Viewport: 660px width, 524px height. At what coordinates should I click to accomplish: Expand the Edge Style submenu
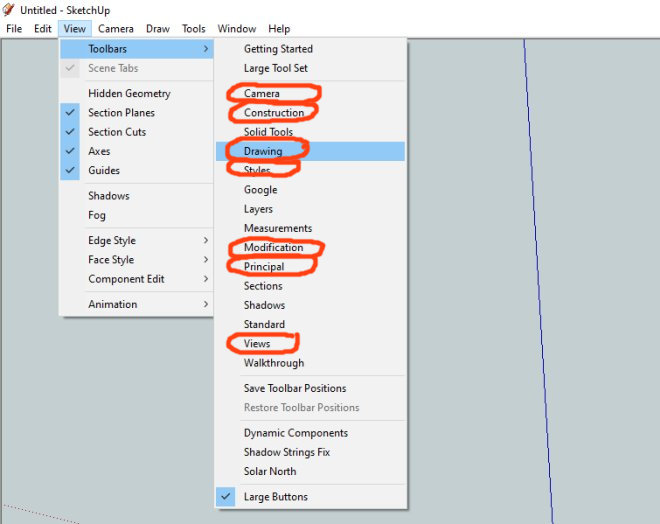(137, 240)
